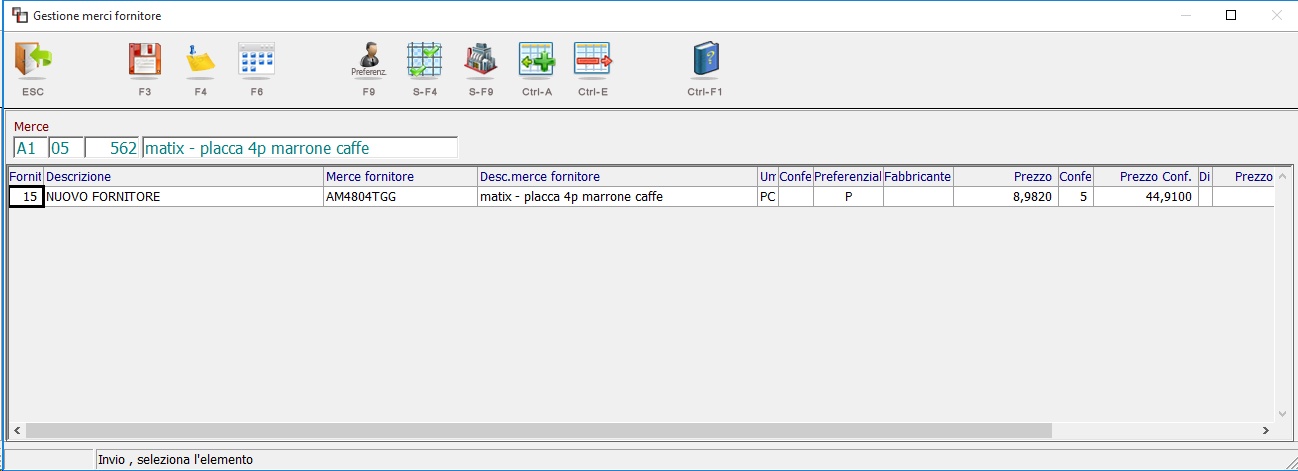Click the F4 pinned note icon
The height and width of the screenshot is (471, 1298).
click(200, 60)
